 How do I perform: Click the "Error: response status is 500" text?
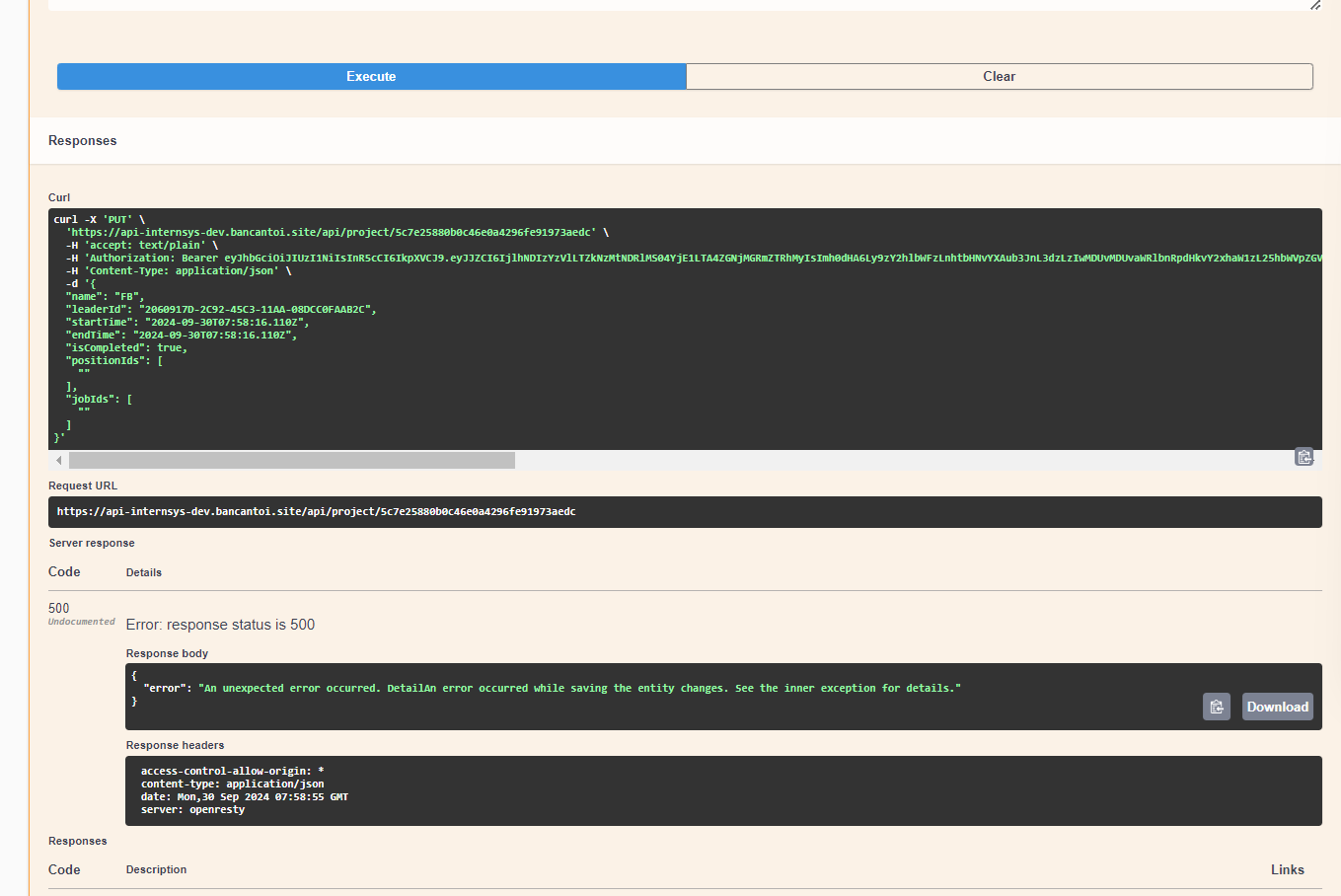pyautogui.click(x=220, y=625)
